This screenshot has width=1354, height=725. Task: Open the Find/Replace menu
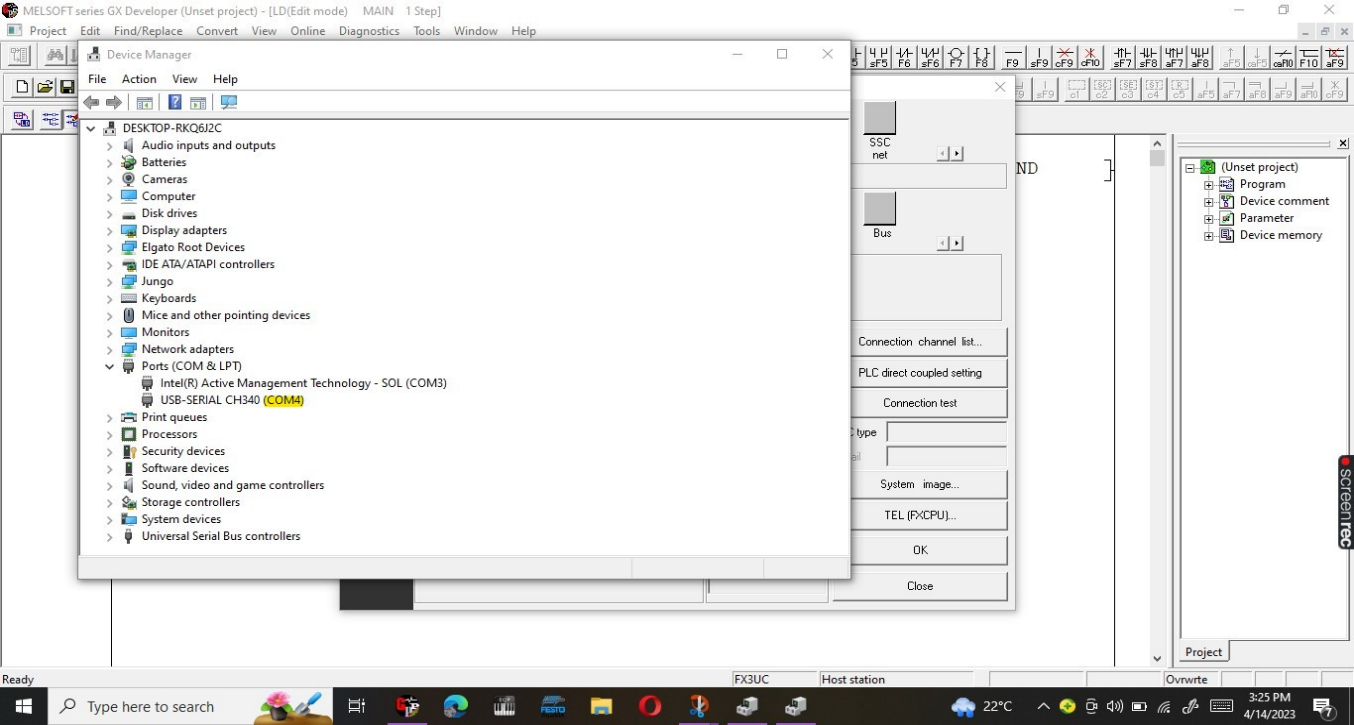point(148,31)
